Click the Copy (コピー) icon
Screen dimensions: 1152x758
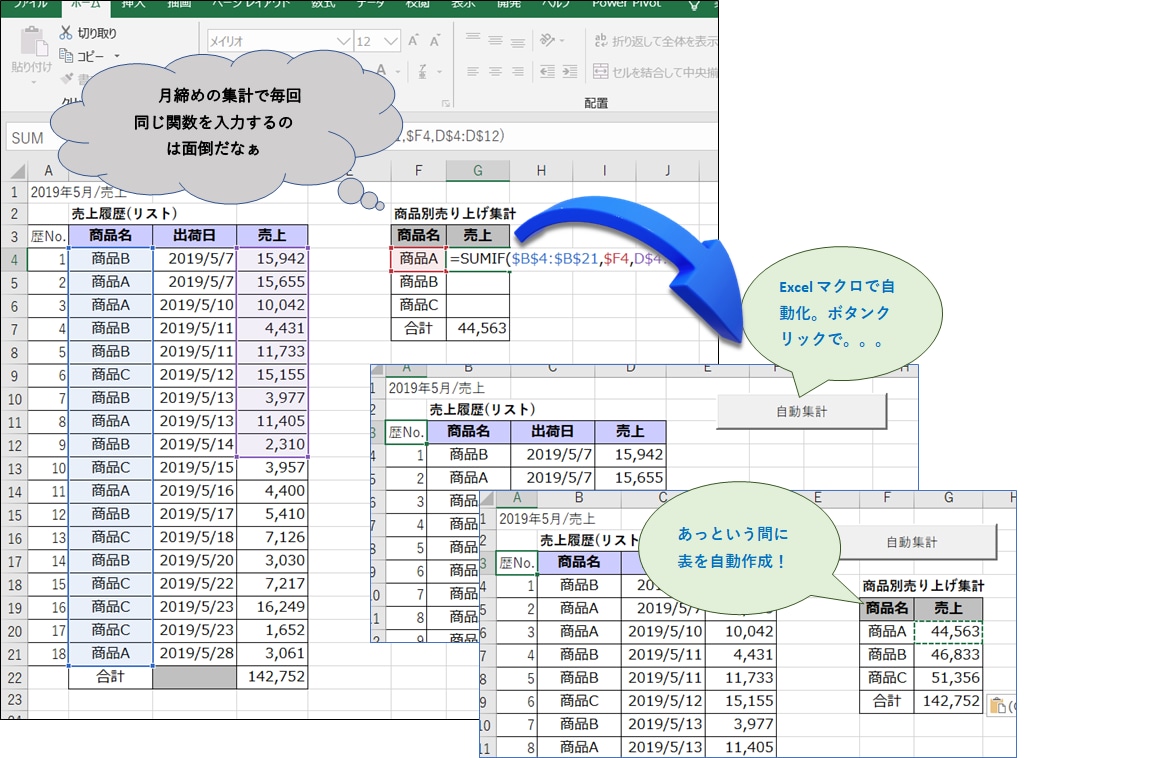66,55
